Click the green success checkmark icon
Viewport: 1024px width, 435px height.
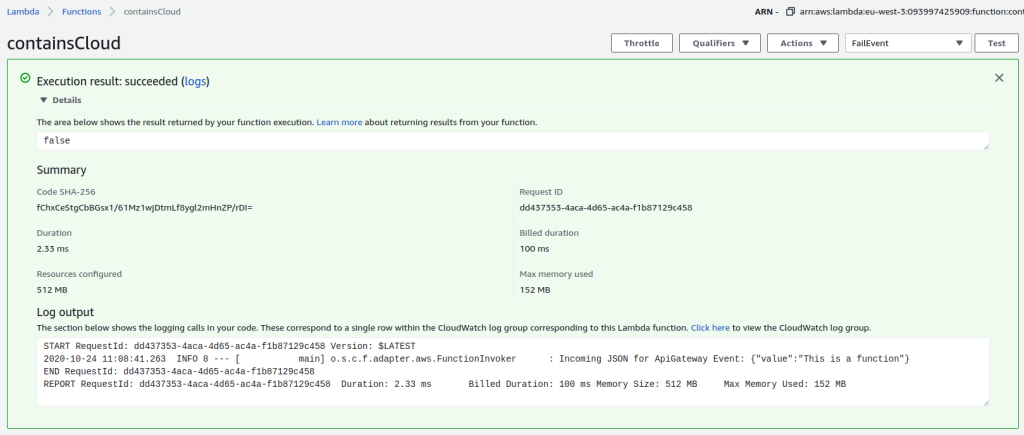[25, 78]
